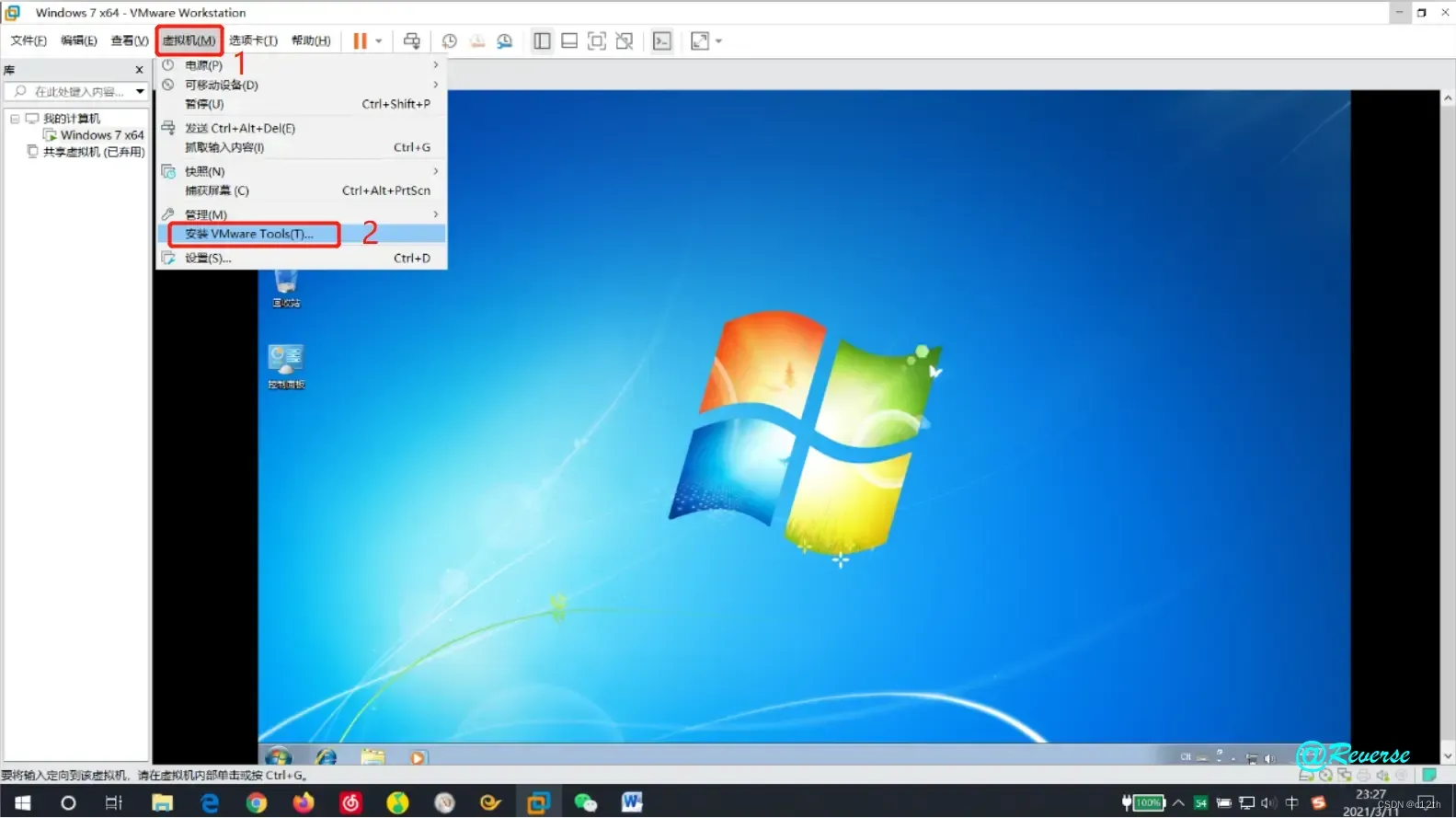Open the 查看(V) menu
The height and width of the screenshot is (818, 1456).
point(129,40)
